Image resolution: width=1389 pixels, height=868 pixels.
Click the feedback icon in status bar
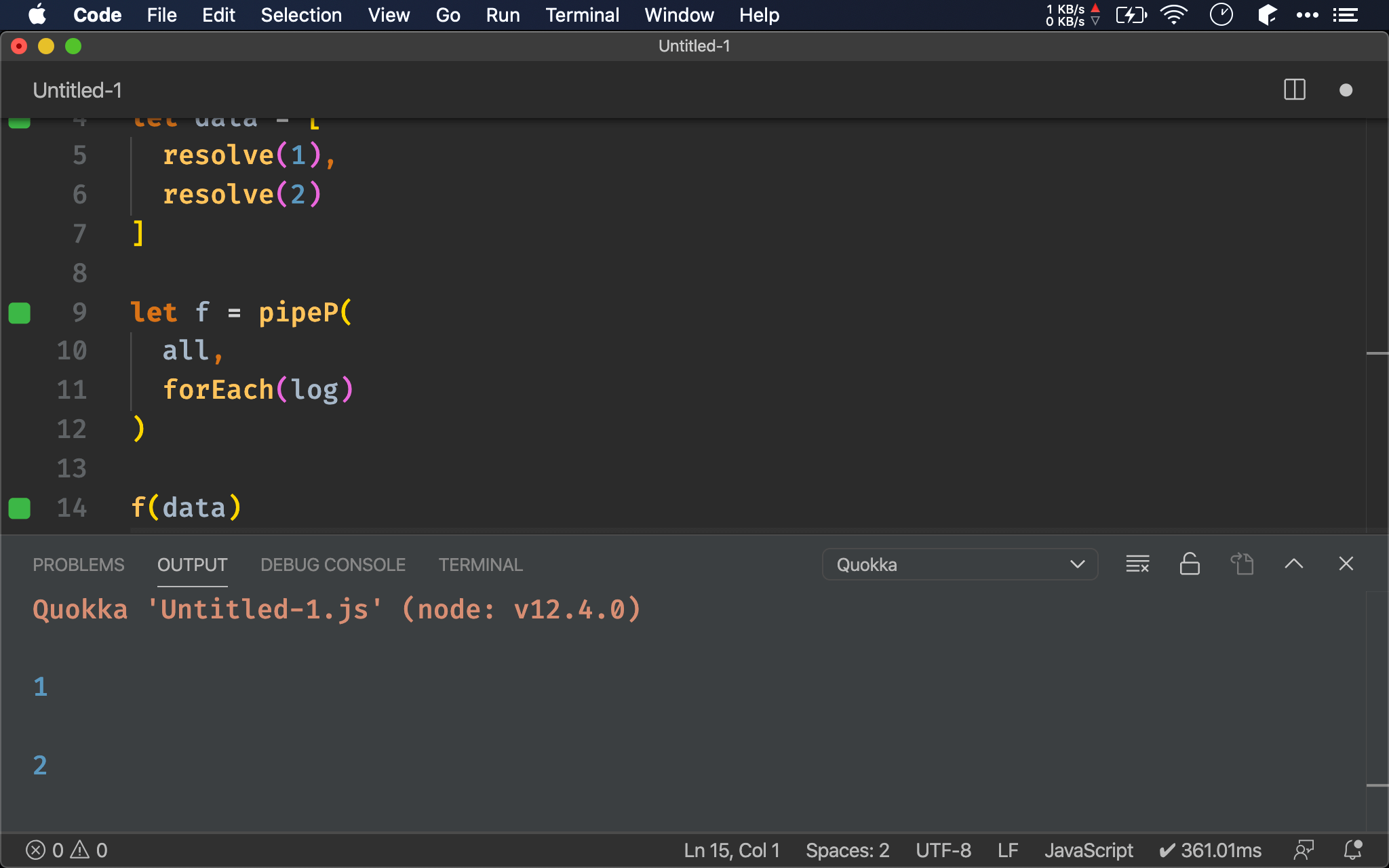point(1304,850)
